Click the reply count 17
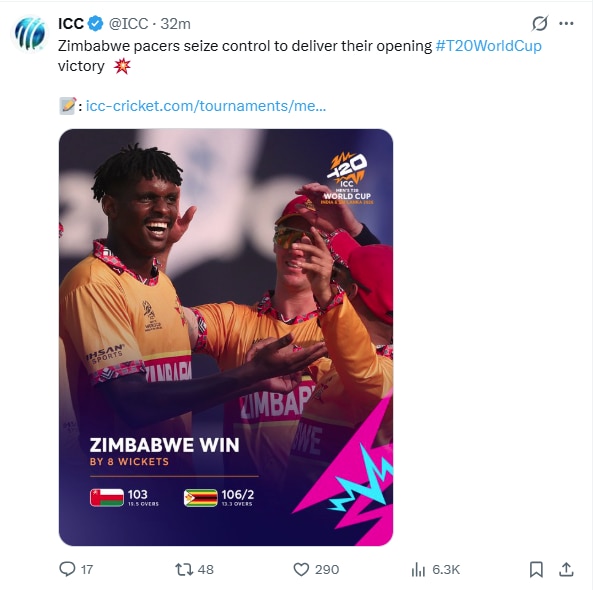 coord(87,570)
